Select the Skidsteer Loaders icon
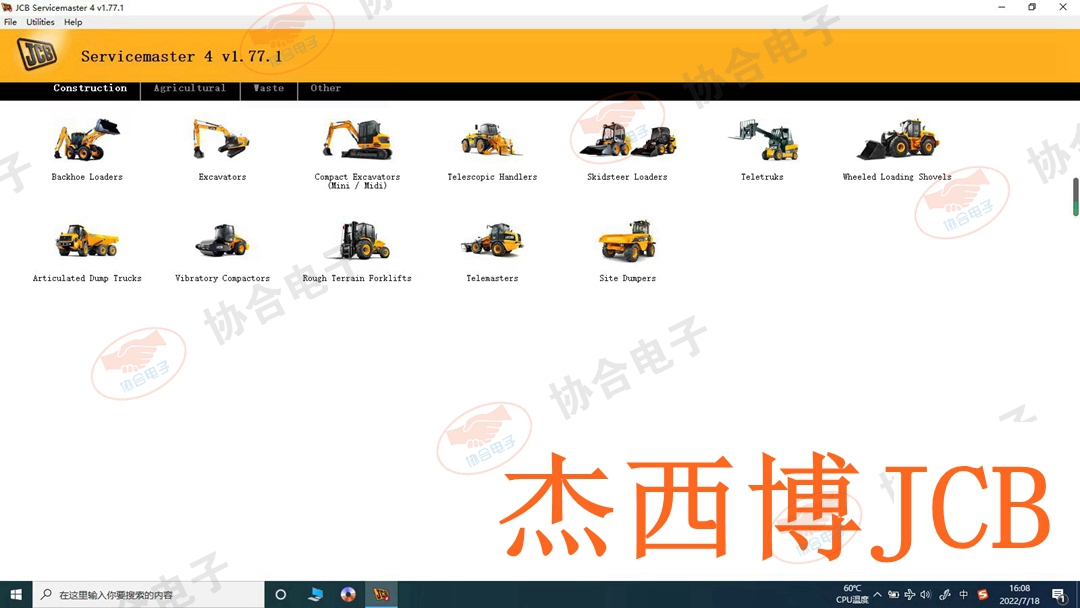Viewport: 1080px width, 608px height. [x=627, y=140]
